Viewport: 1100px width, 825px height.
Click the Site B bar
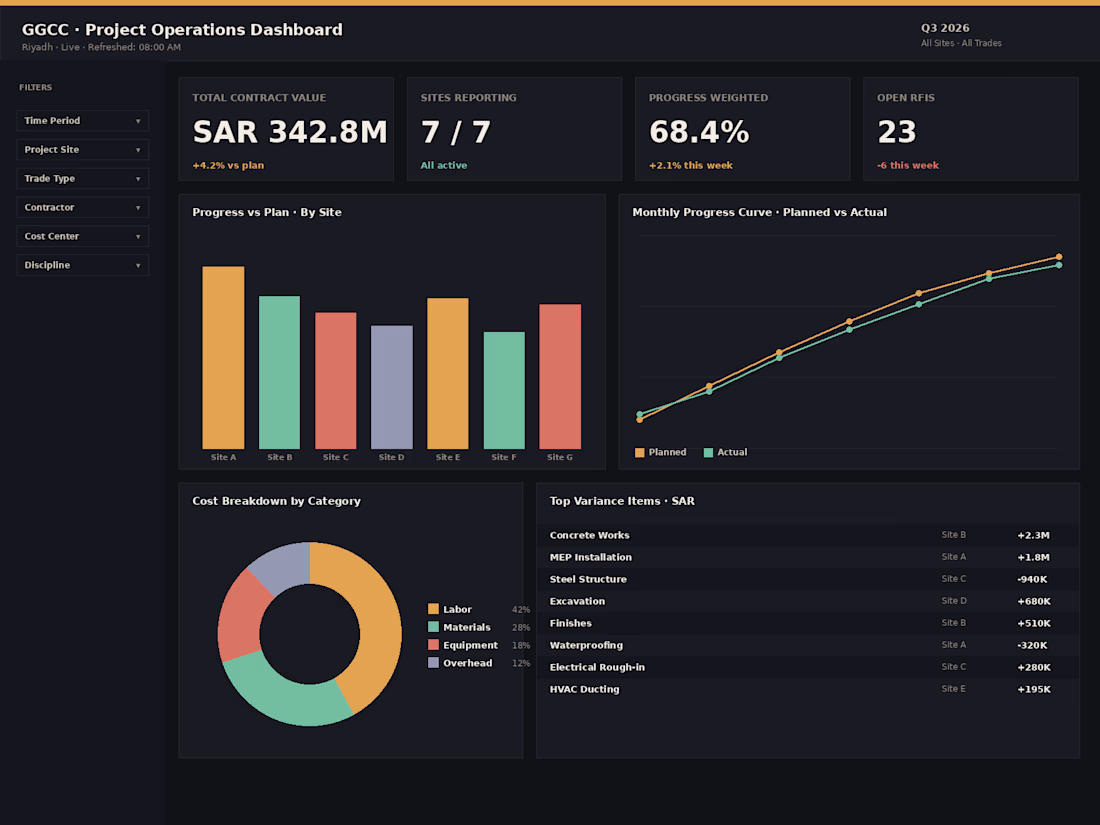(279, 373)
